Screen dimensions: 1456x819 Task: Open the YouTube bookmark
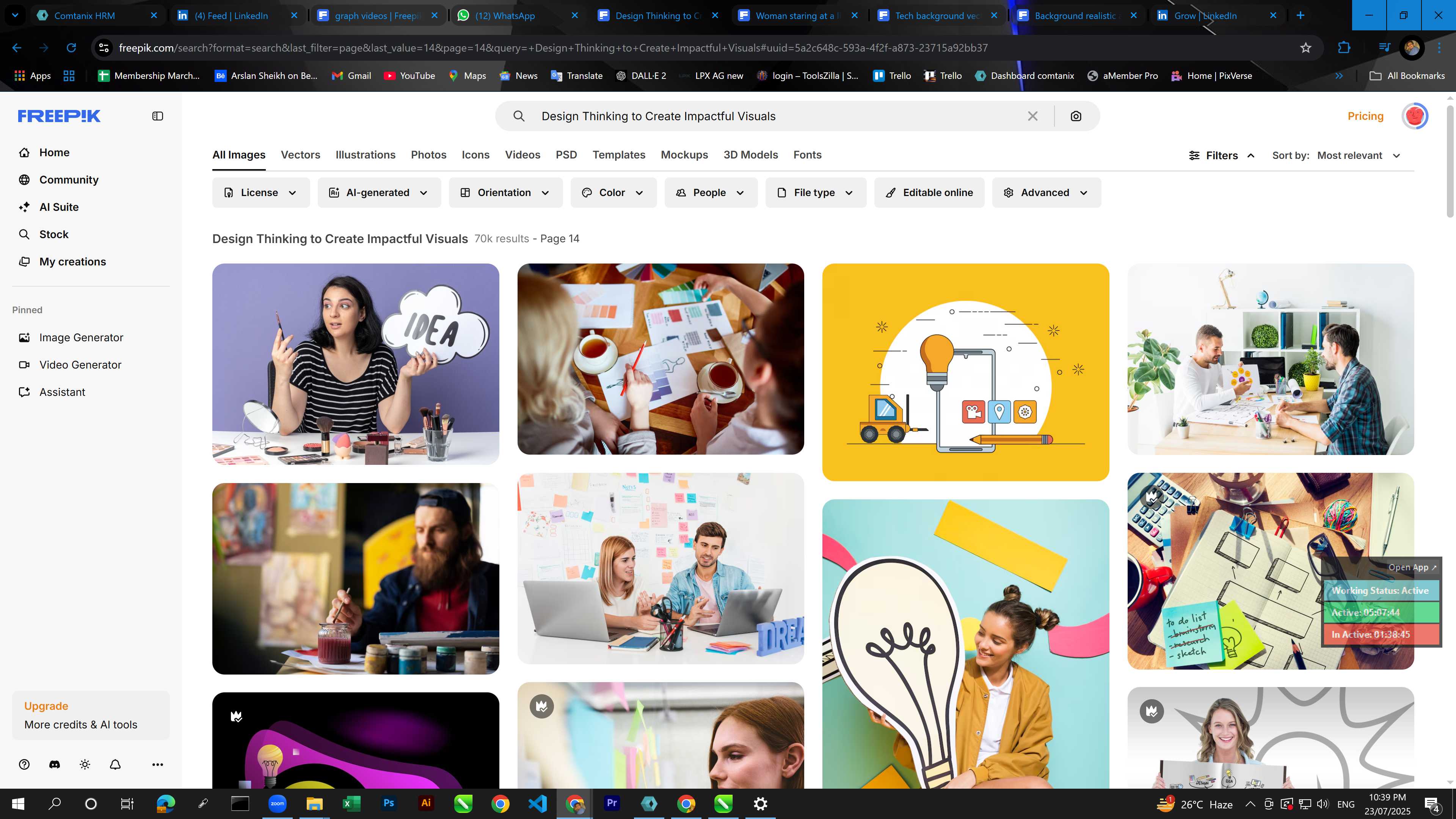[x=409, y=76]
